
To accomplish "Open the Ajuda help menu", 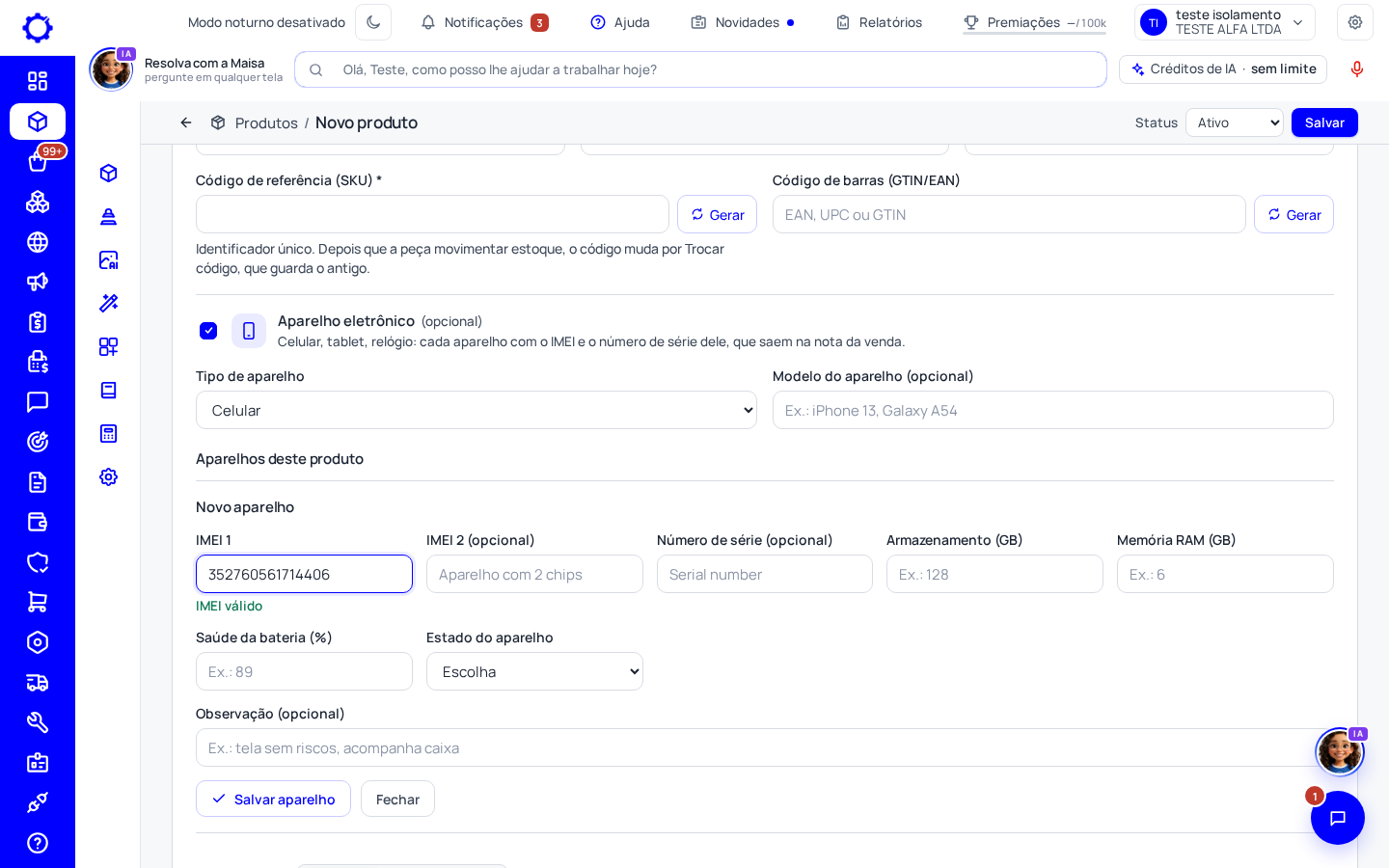I will tap(620, 22).
